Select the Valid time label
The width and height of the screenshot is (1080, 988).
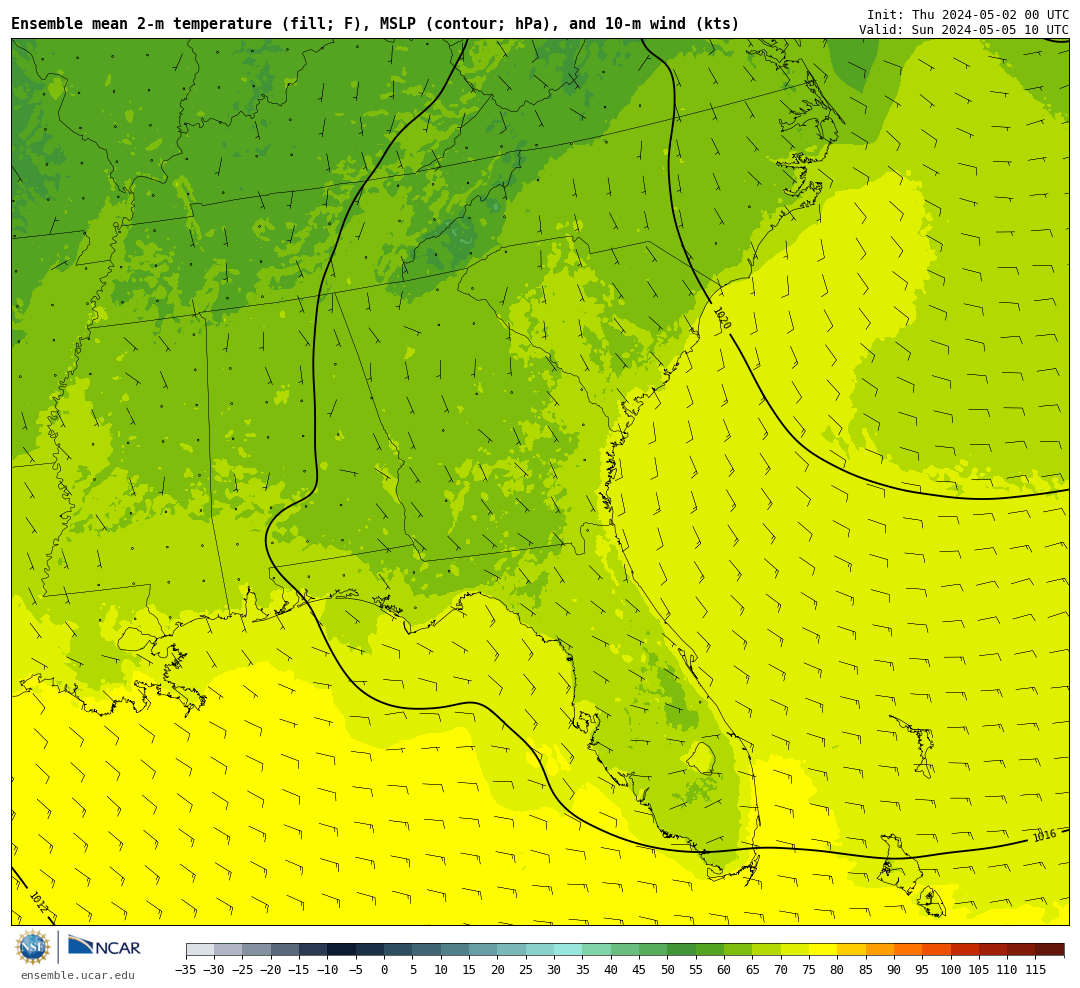[x=964, y=30]
